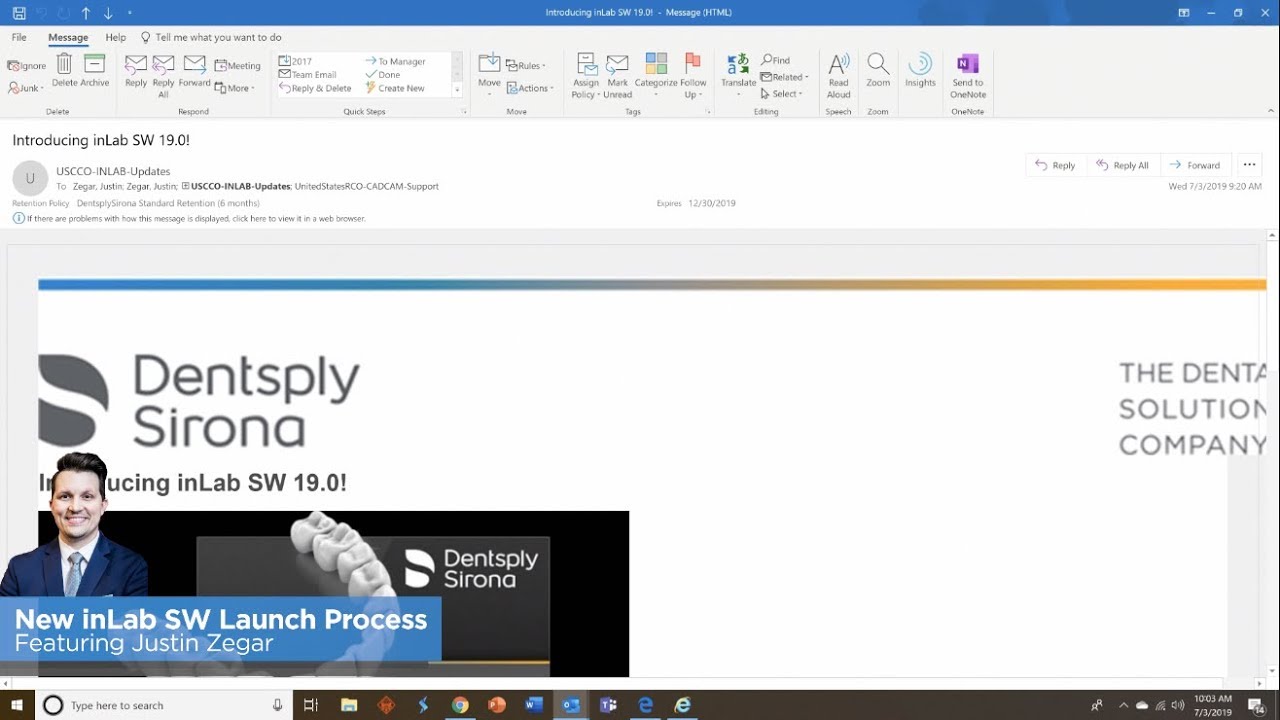Open the Move folder dropdown
Image resolution: width=1280 pixels, height=720 pixels.
tap(489, 75)
